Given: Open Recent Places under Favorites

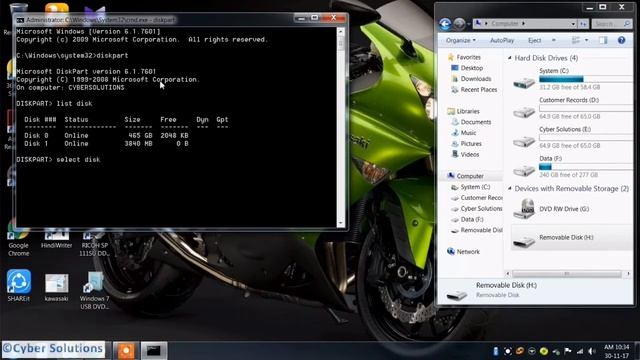Looking at the screenshot, I should (x=474, y=90).
